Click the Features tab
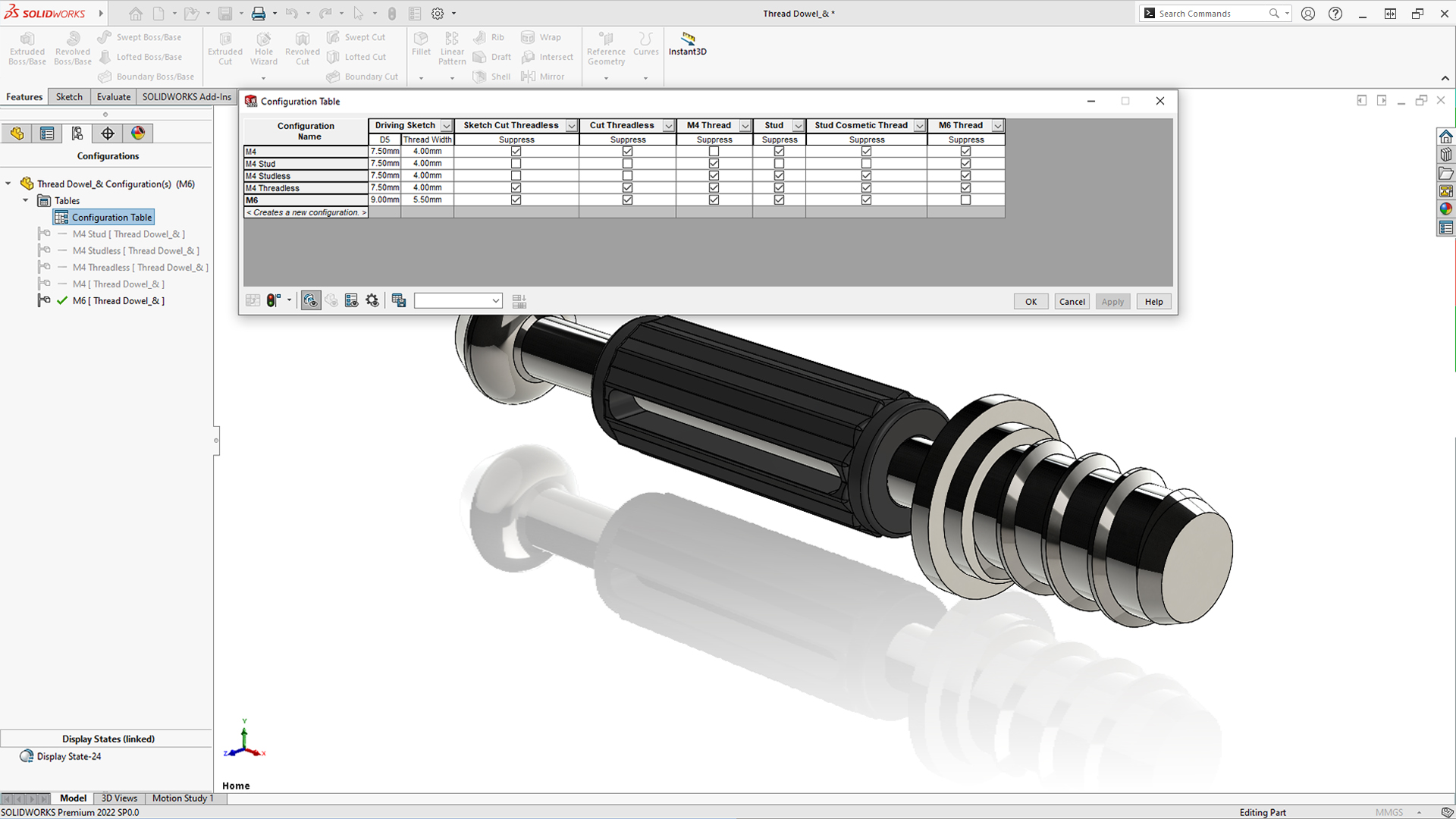 (24, 97)
